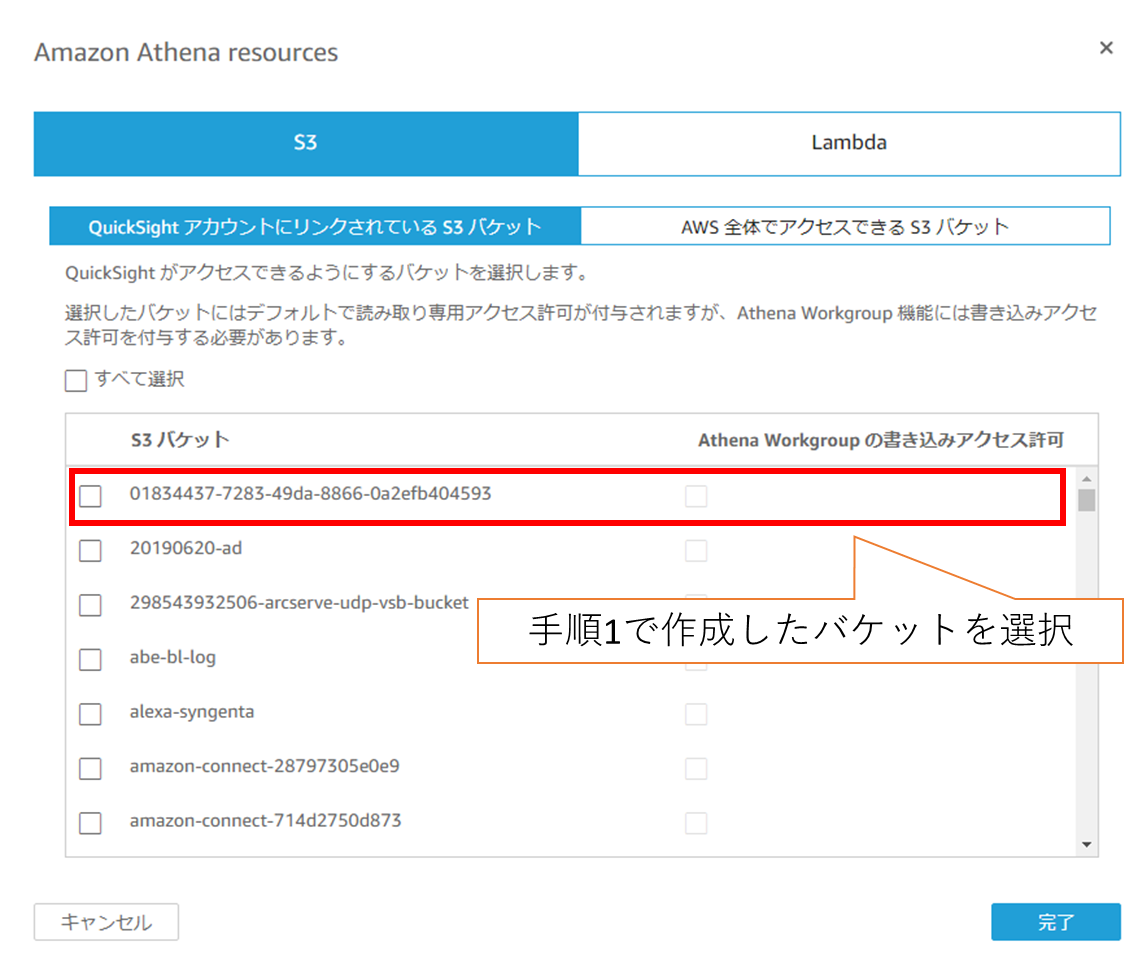
Task: Check the abe-bl-log bucket checkbox
Action: coord(90,659)
